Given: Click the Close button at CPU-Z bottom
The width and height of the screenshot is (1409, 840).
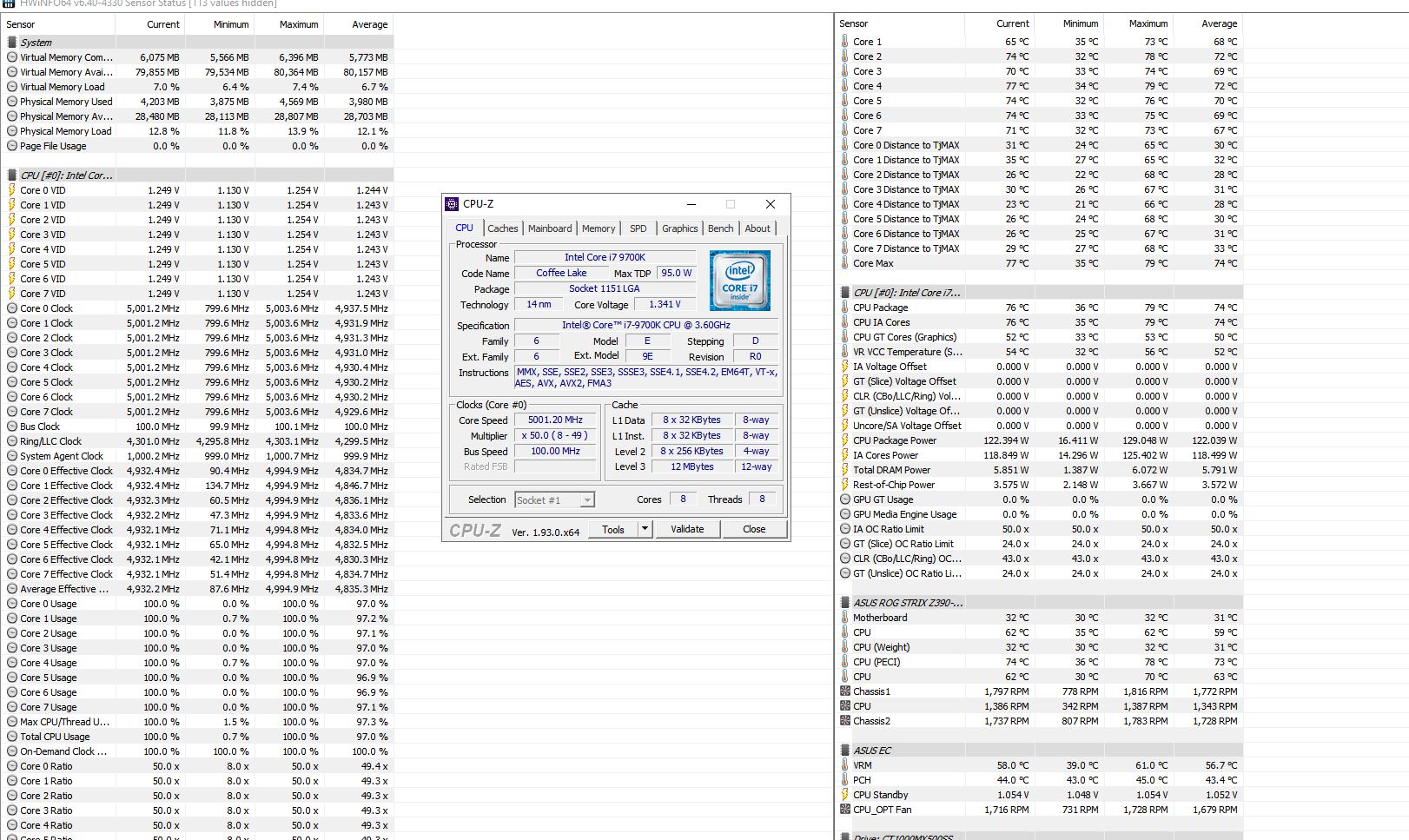Looking at the screenshot, I should (754, 529).
